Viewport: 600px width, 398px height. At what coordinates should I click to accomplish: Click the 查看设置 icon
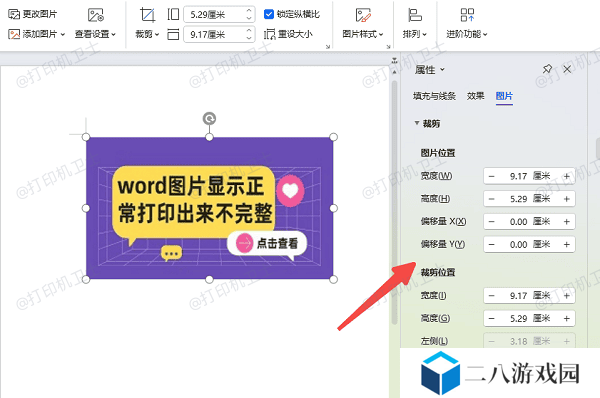point(95,15)
